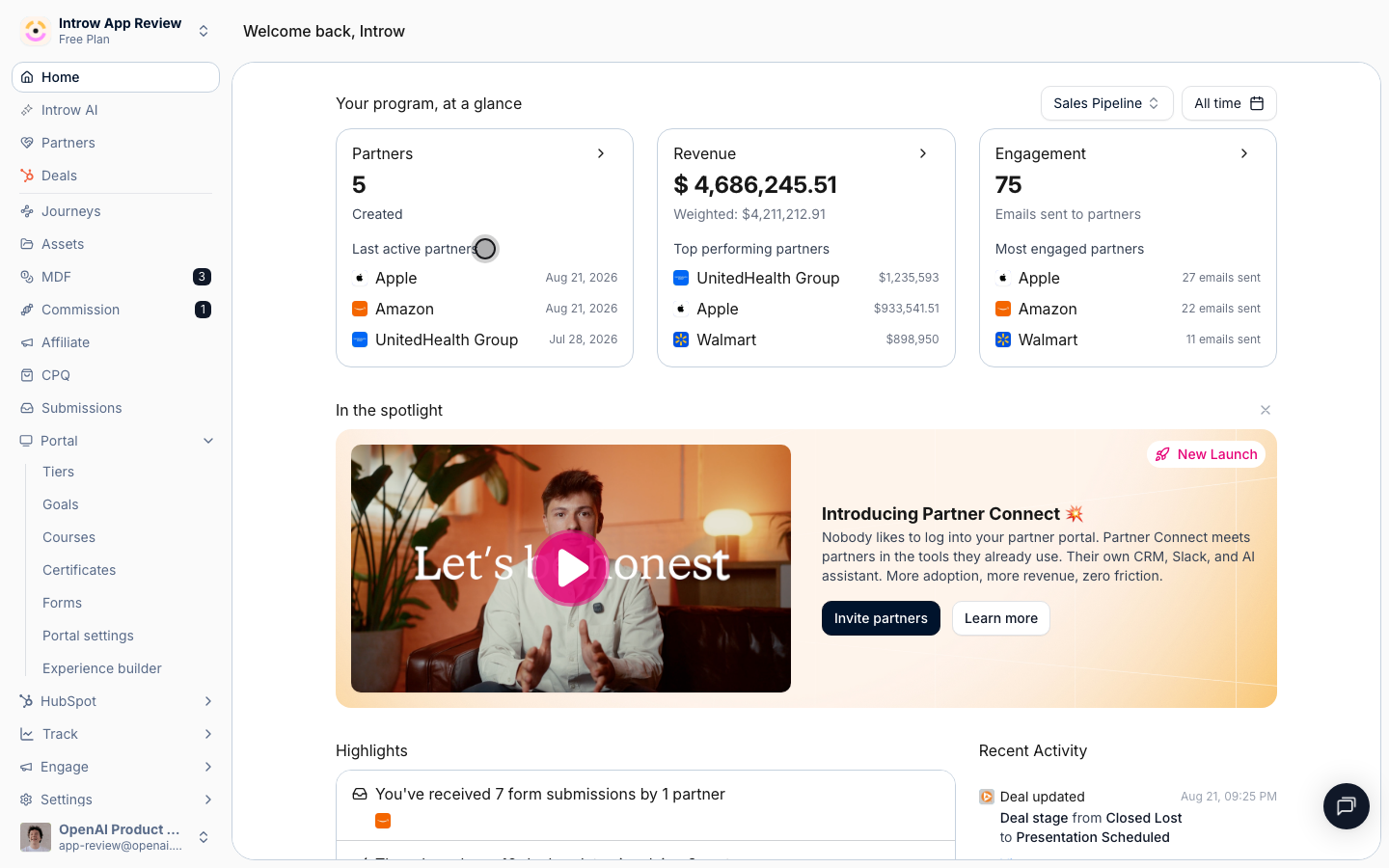Click the Partner Connect video thumbnail
This screenshot has width=1389, height=868.
pyautogui.click(x=571, y=568)
